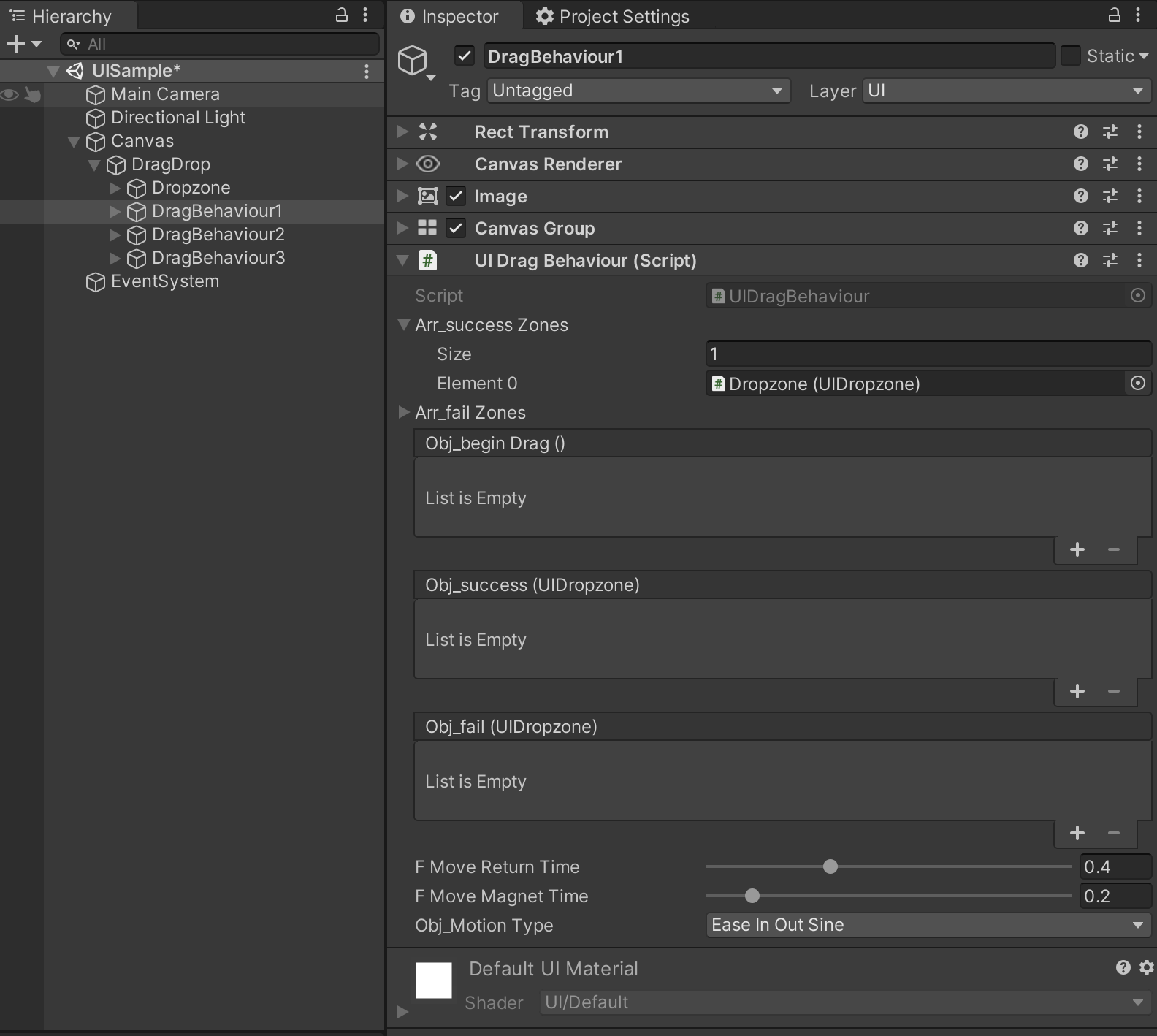Open the Static dropdown arrow
This screenshot has height=1036, width=1157.
pos(1144,56)
